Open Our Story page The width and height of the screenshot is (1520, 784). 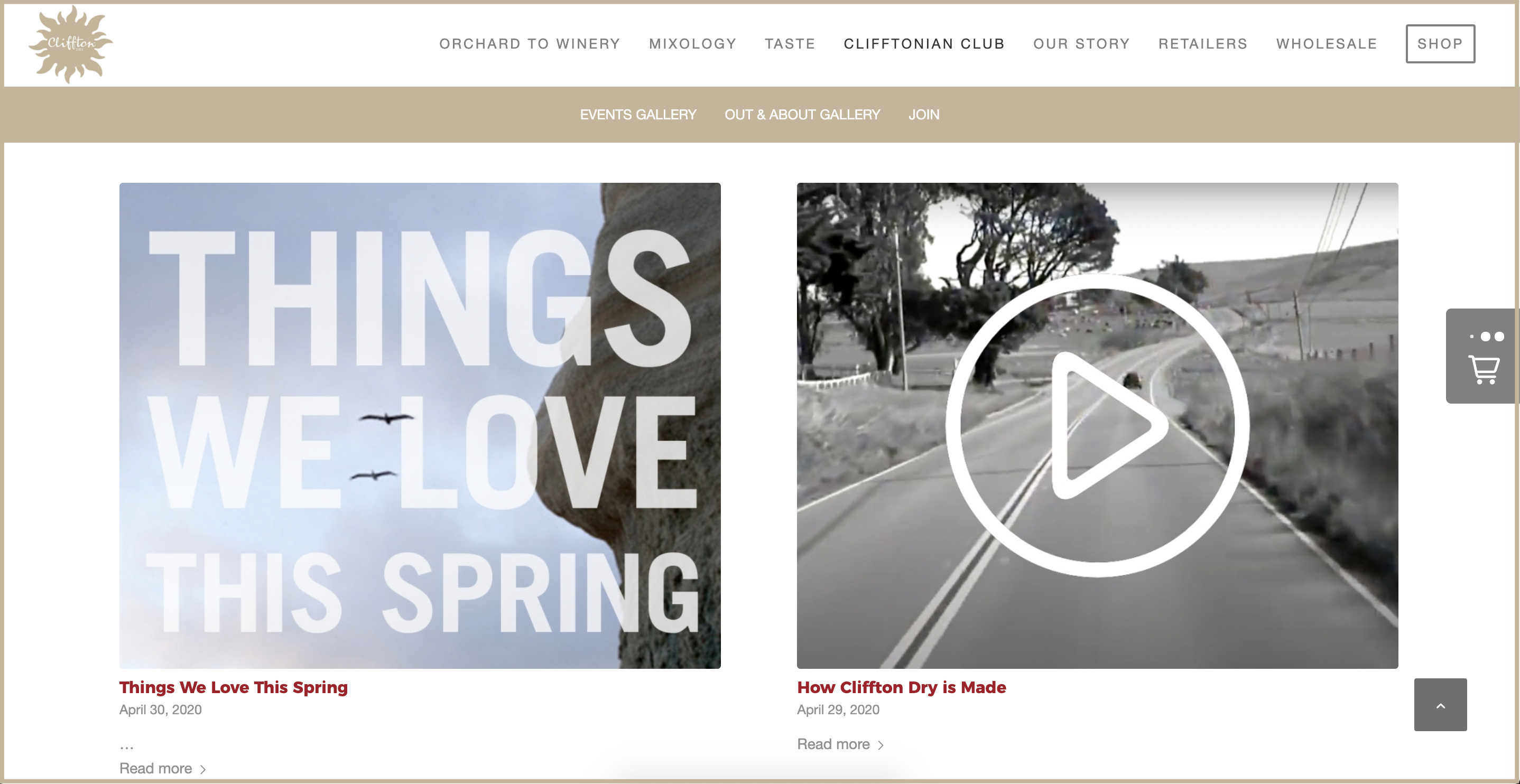coord(1081,44)
